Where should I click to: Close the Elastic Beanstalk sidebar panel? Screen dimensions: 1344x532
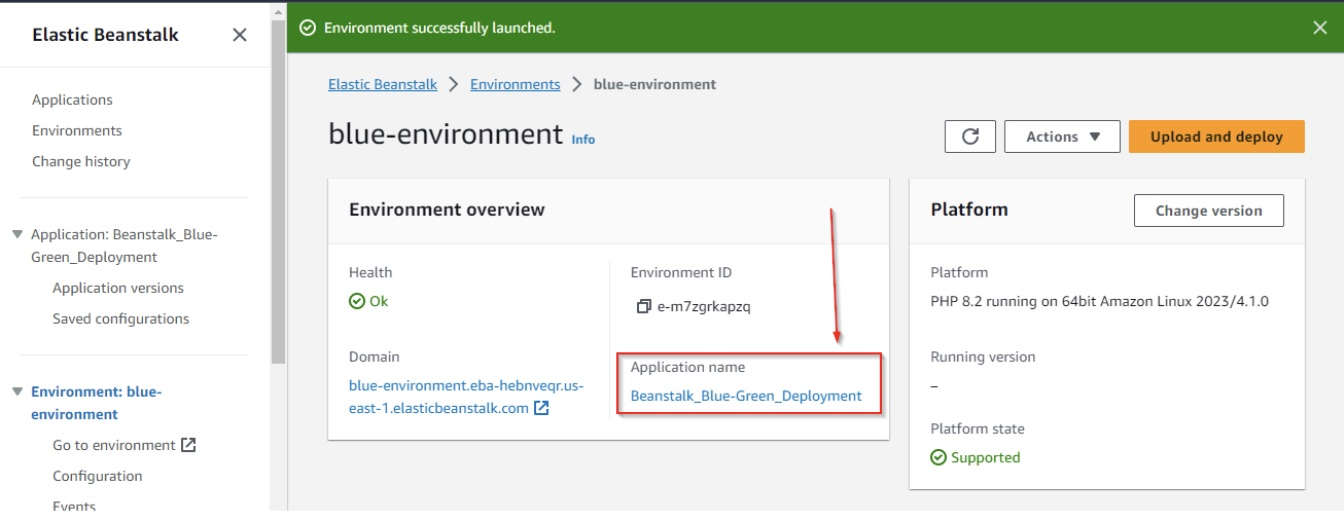[239, 35]
